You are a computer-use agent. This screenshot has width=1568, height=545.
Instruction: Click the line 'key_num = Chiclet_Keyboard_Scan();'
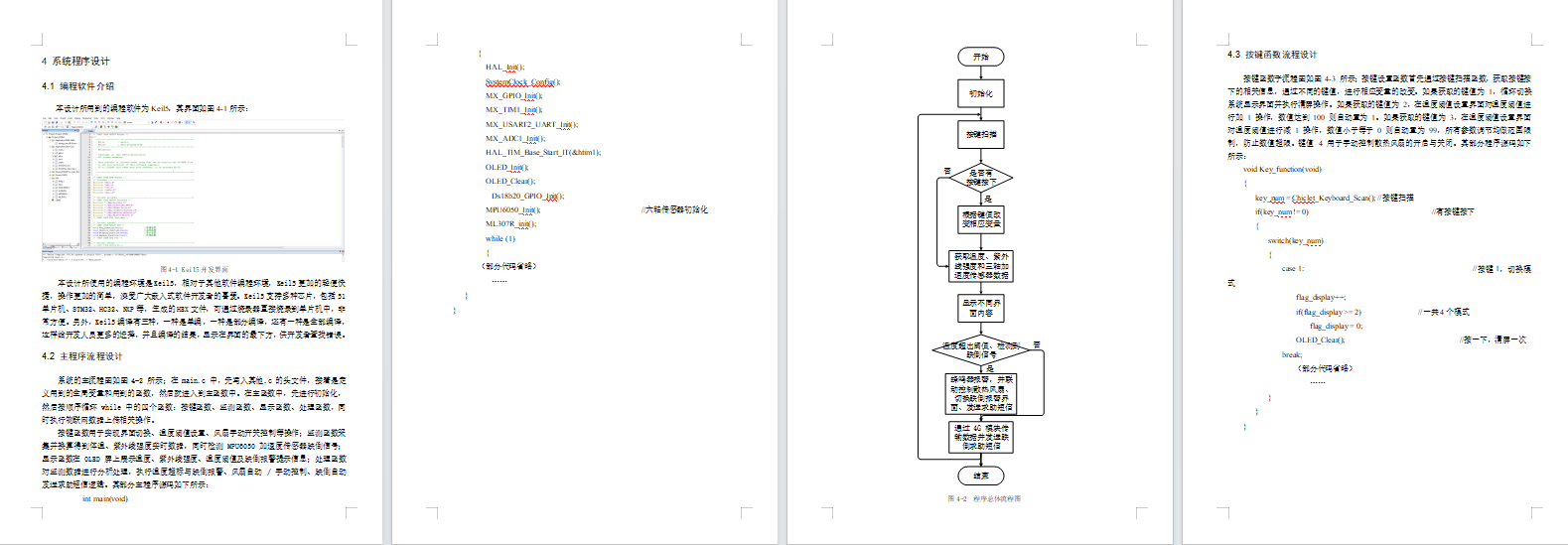pos(1315,198)
